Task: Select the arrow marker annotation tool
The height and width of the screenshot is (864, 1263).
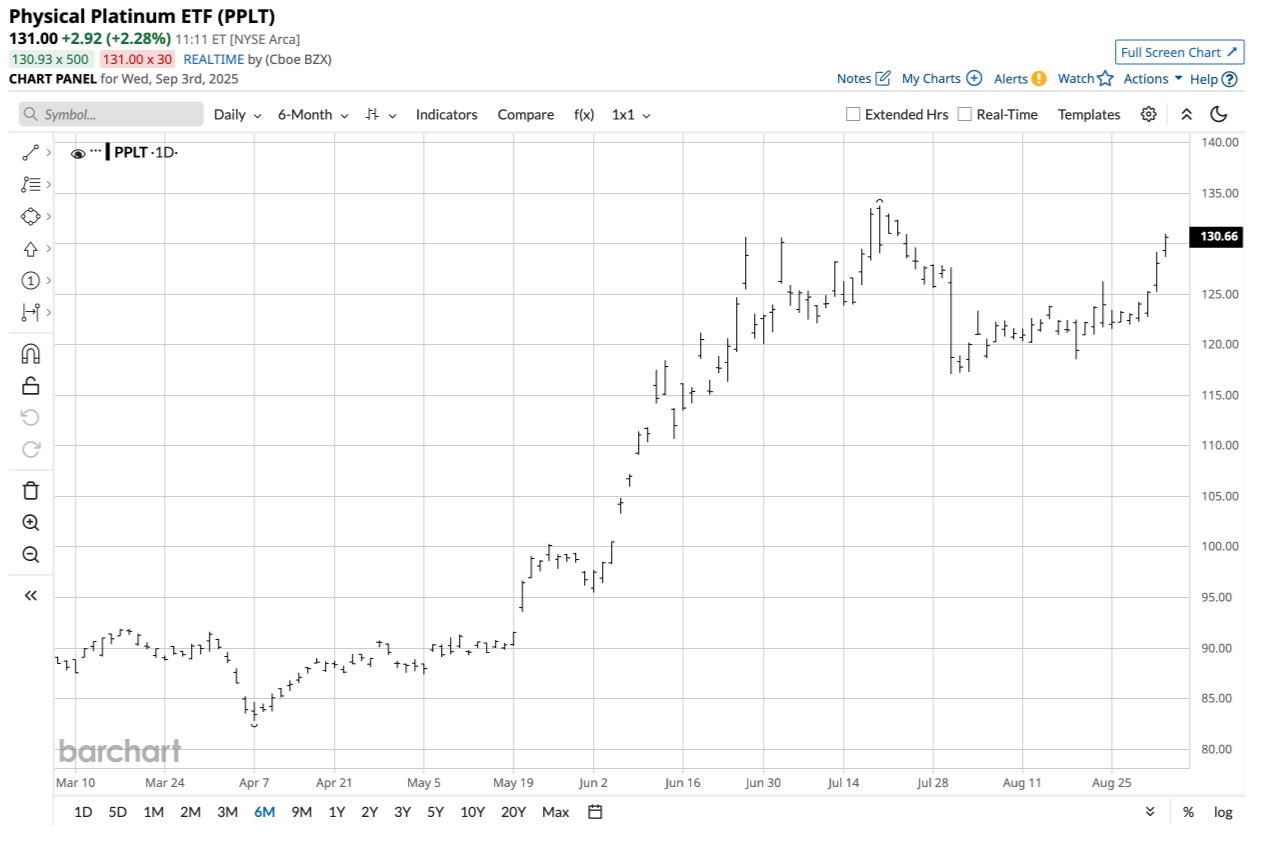Action: pyautogui.click(x=30, y=248)
